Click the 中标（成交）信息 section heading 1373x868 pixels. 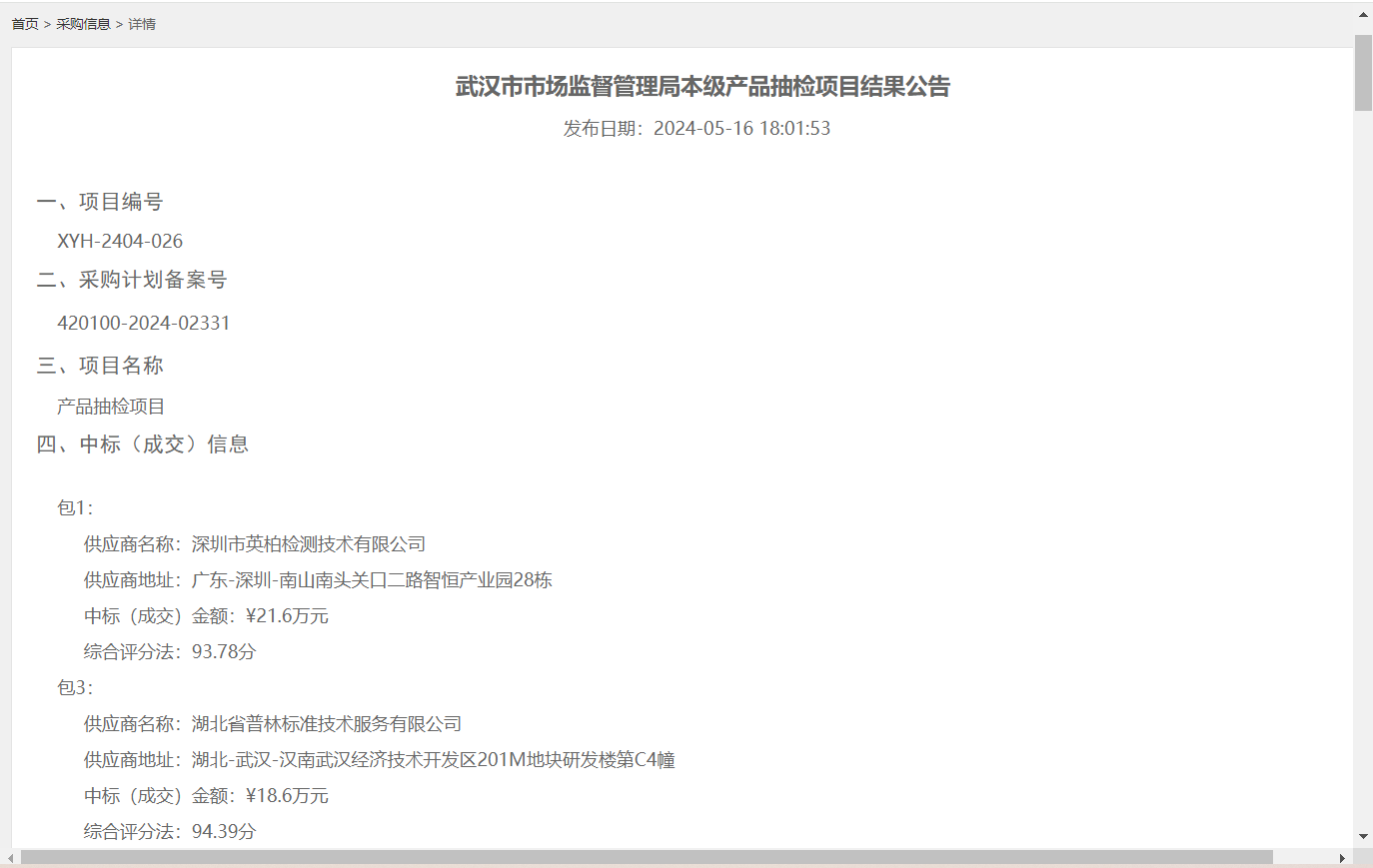(144, 444)
